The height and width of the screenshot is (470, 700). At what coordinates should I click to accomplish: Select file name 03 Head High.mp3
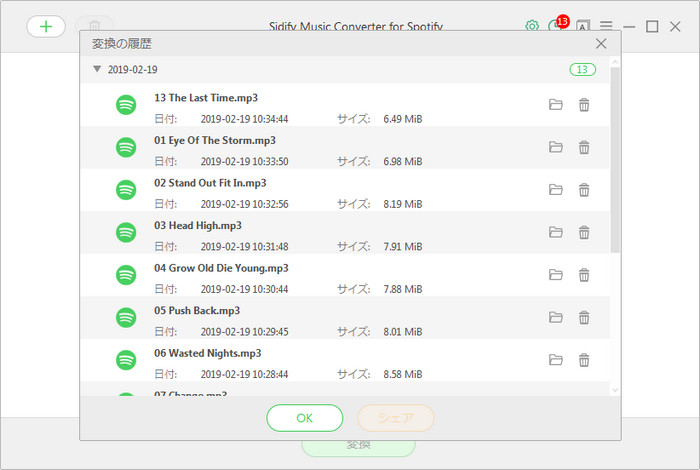point(198,225)
